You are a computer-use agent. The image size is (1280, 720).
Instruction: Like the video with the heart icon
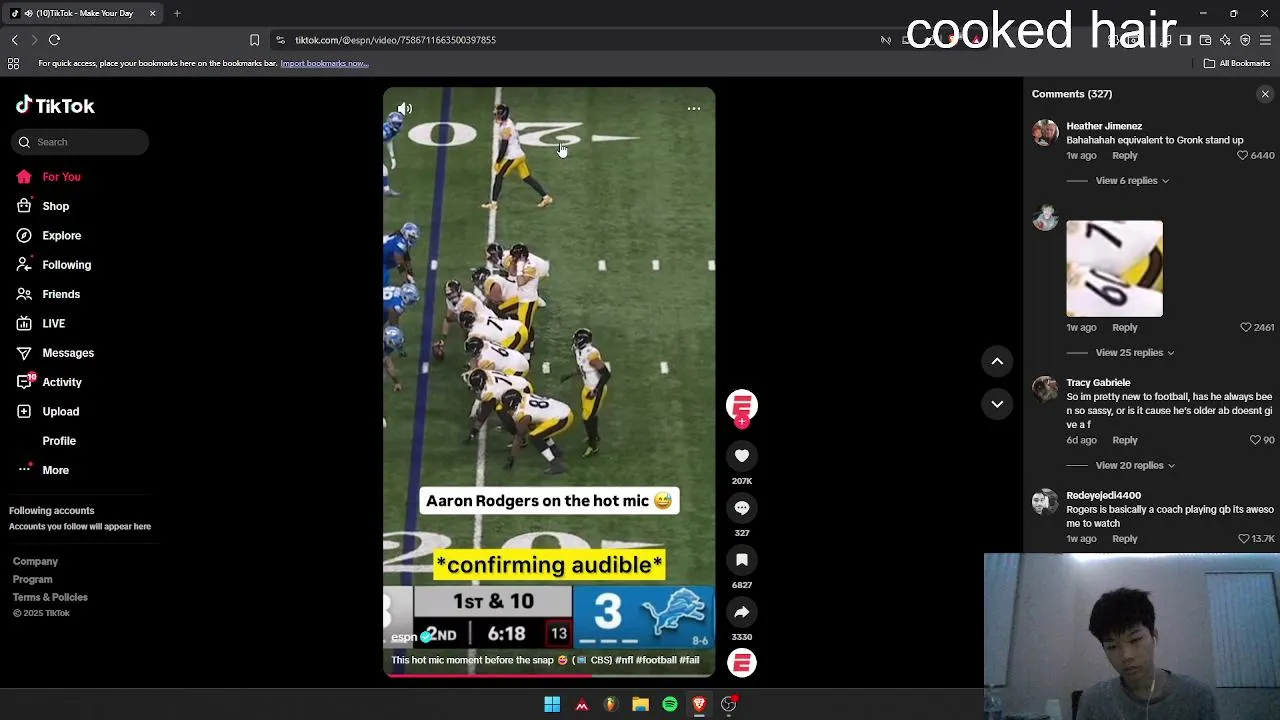pos(742,456)
